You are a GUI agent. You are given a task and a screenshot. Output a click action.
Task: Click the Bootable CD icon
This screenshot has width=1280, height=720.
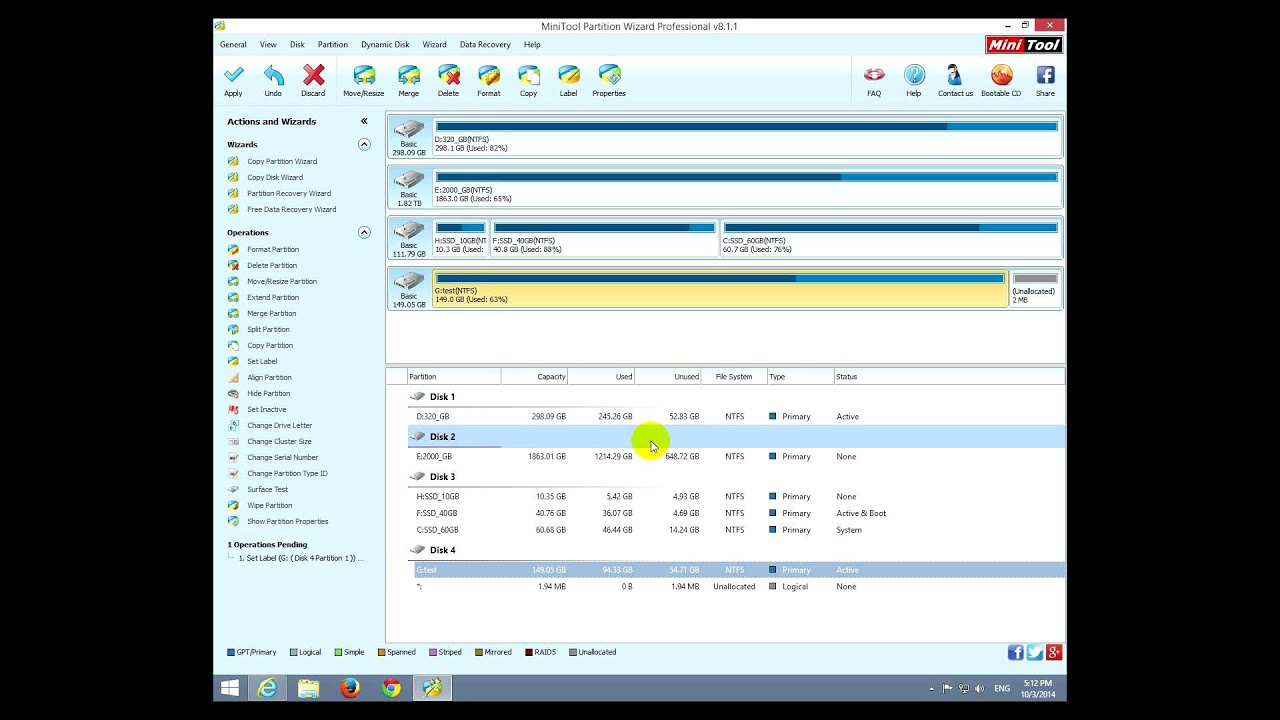pyautogui.click(x=1001, y=75)
